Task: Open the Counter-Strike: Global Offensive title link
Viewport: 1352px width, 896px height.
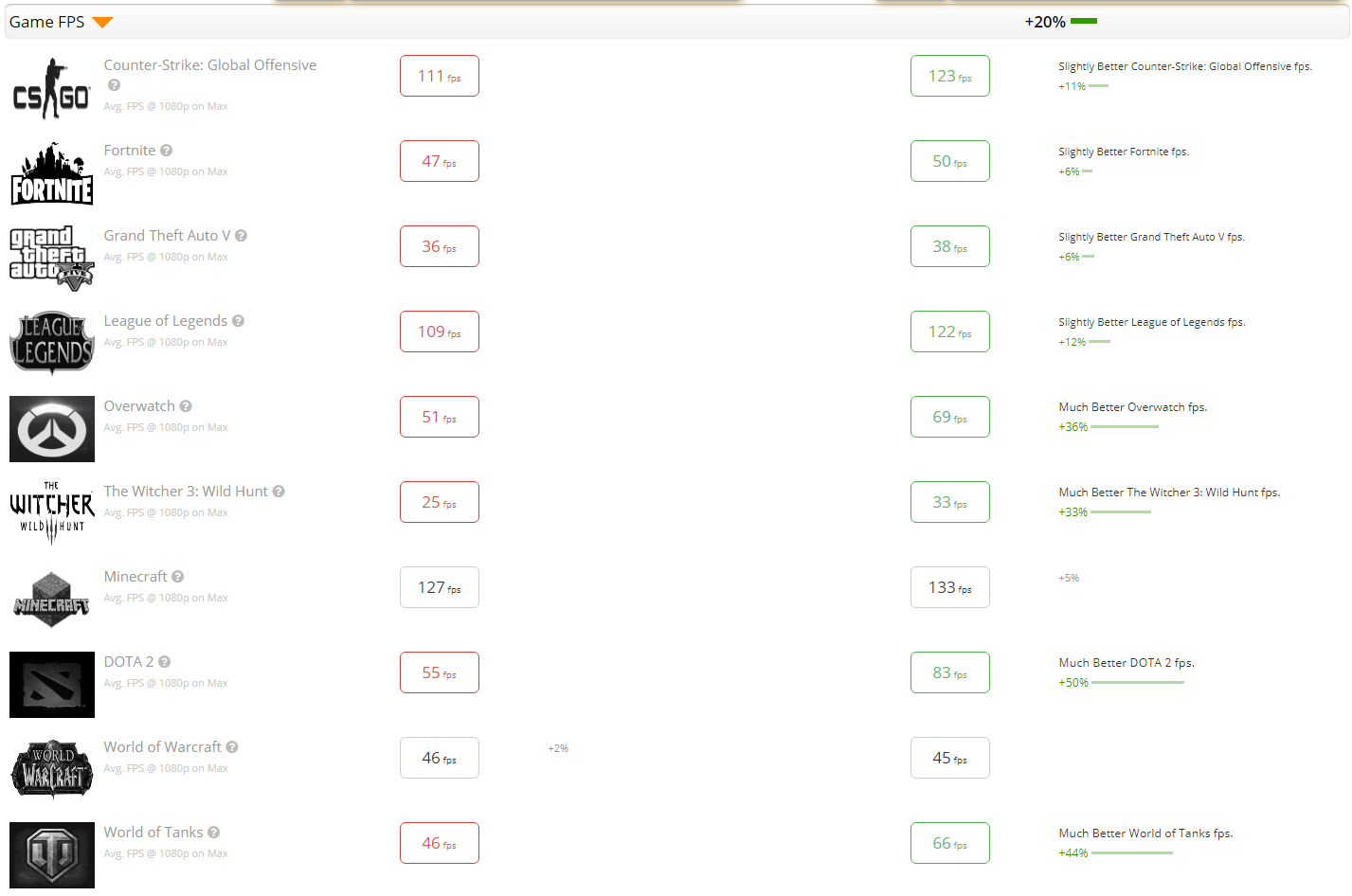Action: [x=210, y=65]
